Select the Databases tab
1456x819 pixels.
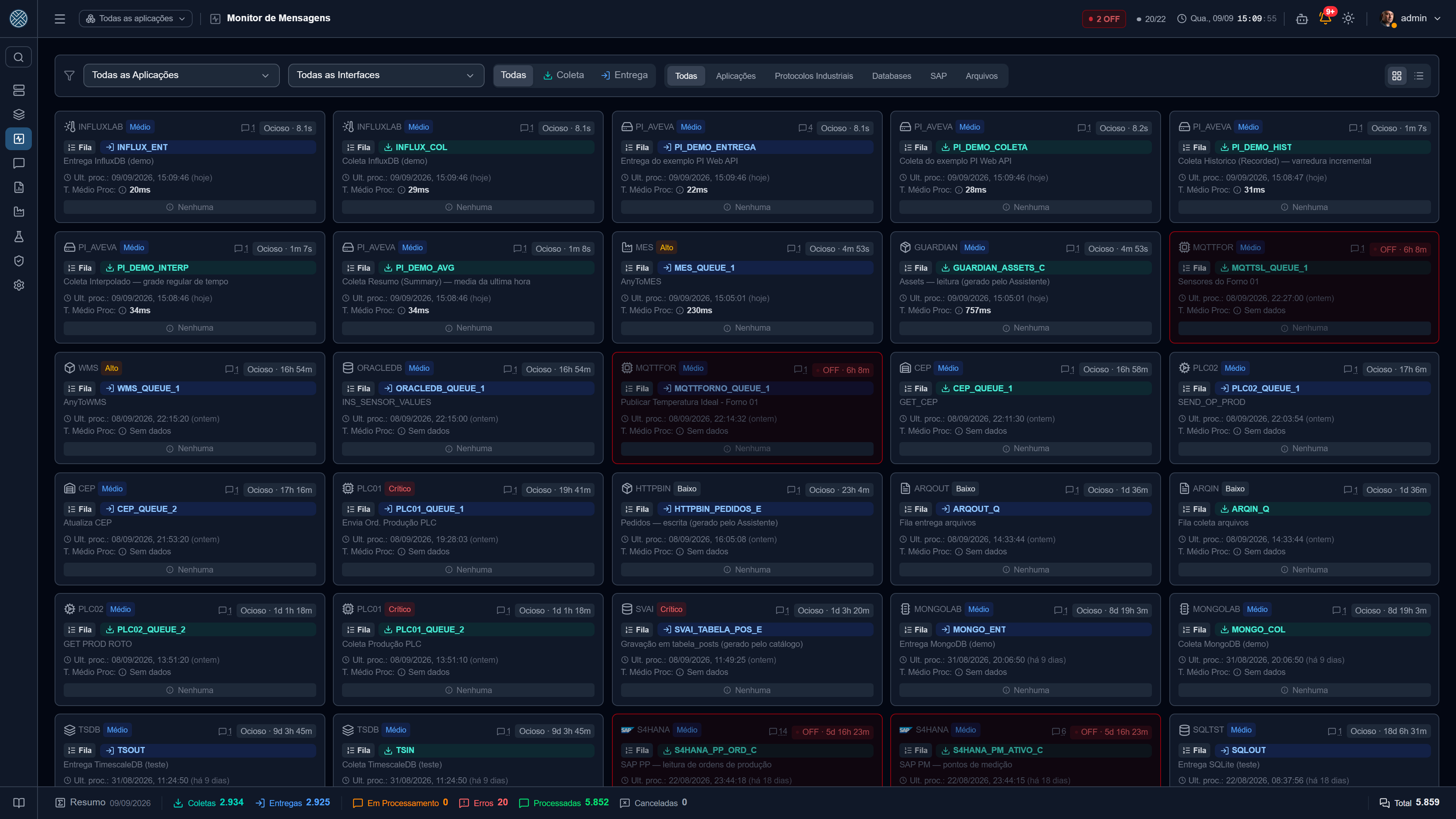pyautogui.click(x=891, y=76)
